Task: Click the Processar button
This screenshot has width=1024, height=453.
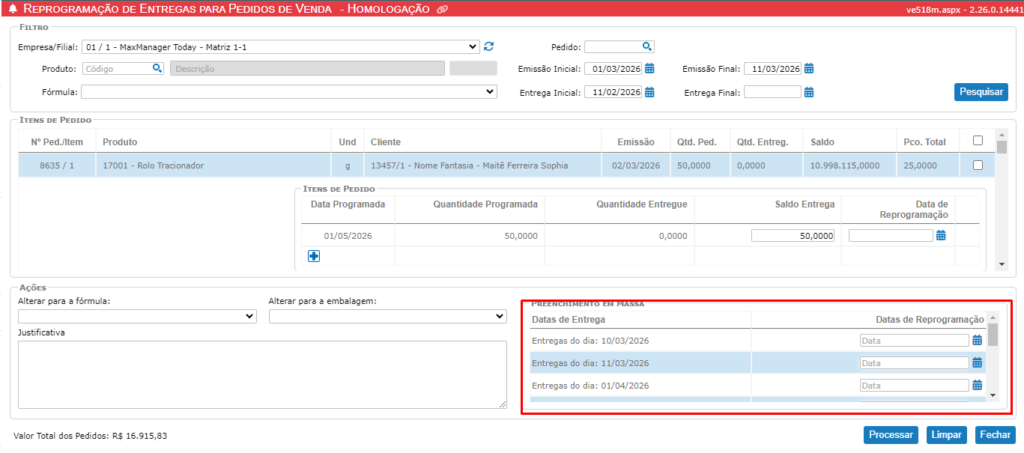Action: coord(890,435)
